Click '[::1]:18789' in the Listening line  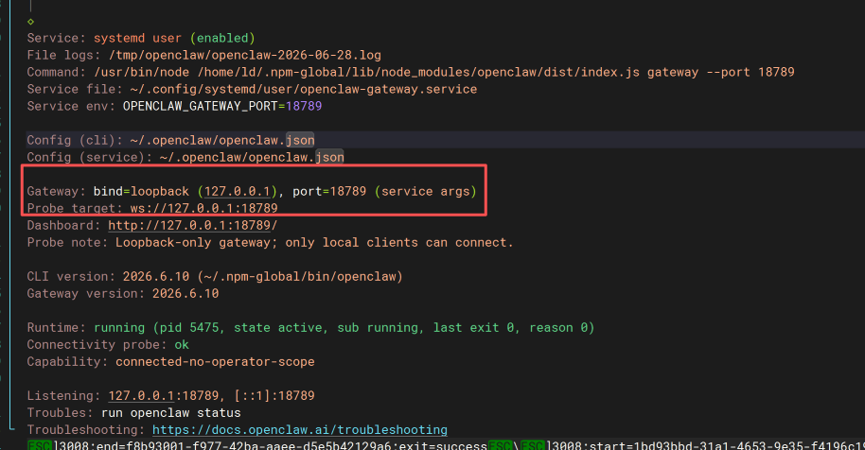coord(274,395)
